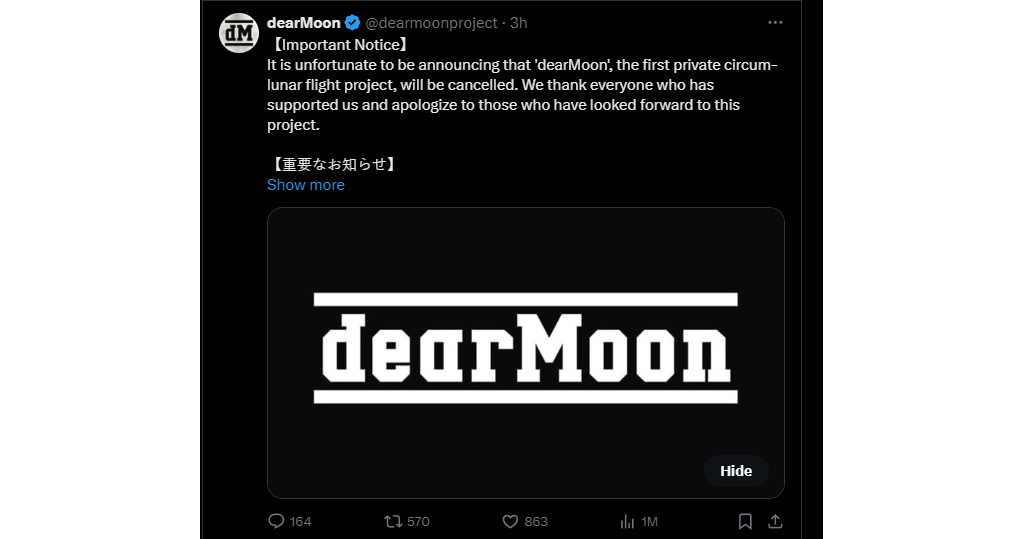The width and height of the screenshot is (1024, 539).
Task: Click the dearMoon profile avatar
Action: click(239, 33)
